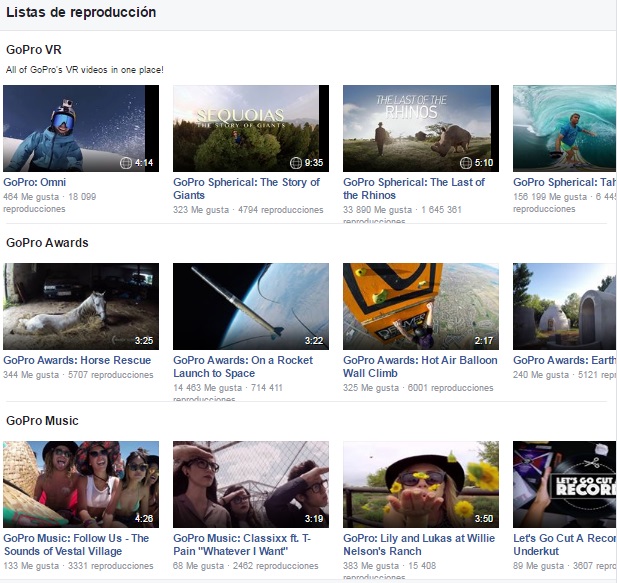
Task: Play the Lily and Lukas video thumbnail
Action: coord(420,484)
